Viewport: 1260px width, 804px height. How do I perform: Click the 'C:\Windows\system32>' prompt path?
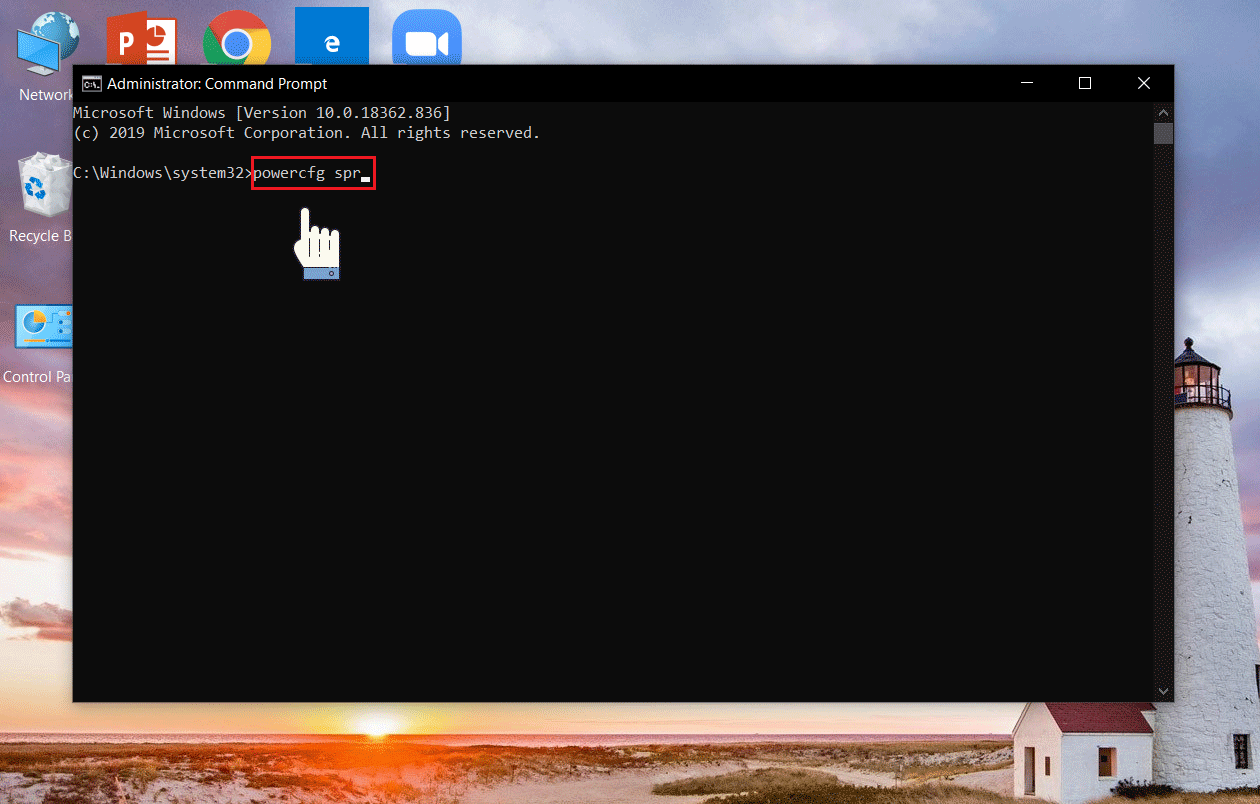[x=160, y=173]
